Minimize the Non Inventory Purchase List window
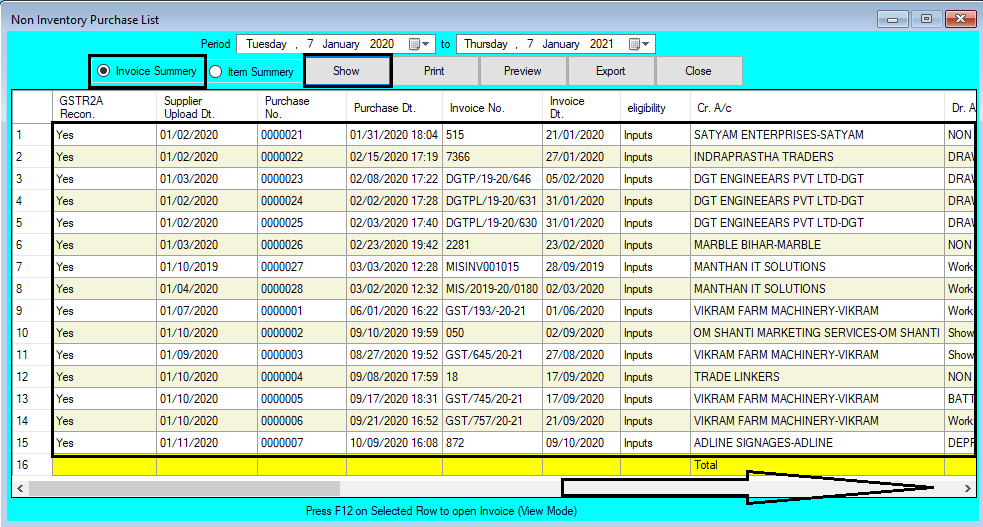This screenshot has width=983, height=527. coord(893,19)
